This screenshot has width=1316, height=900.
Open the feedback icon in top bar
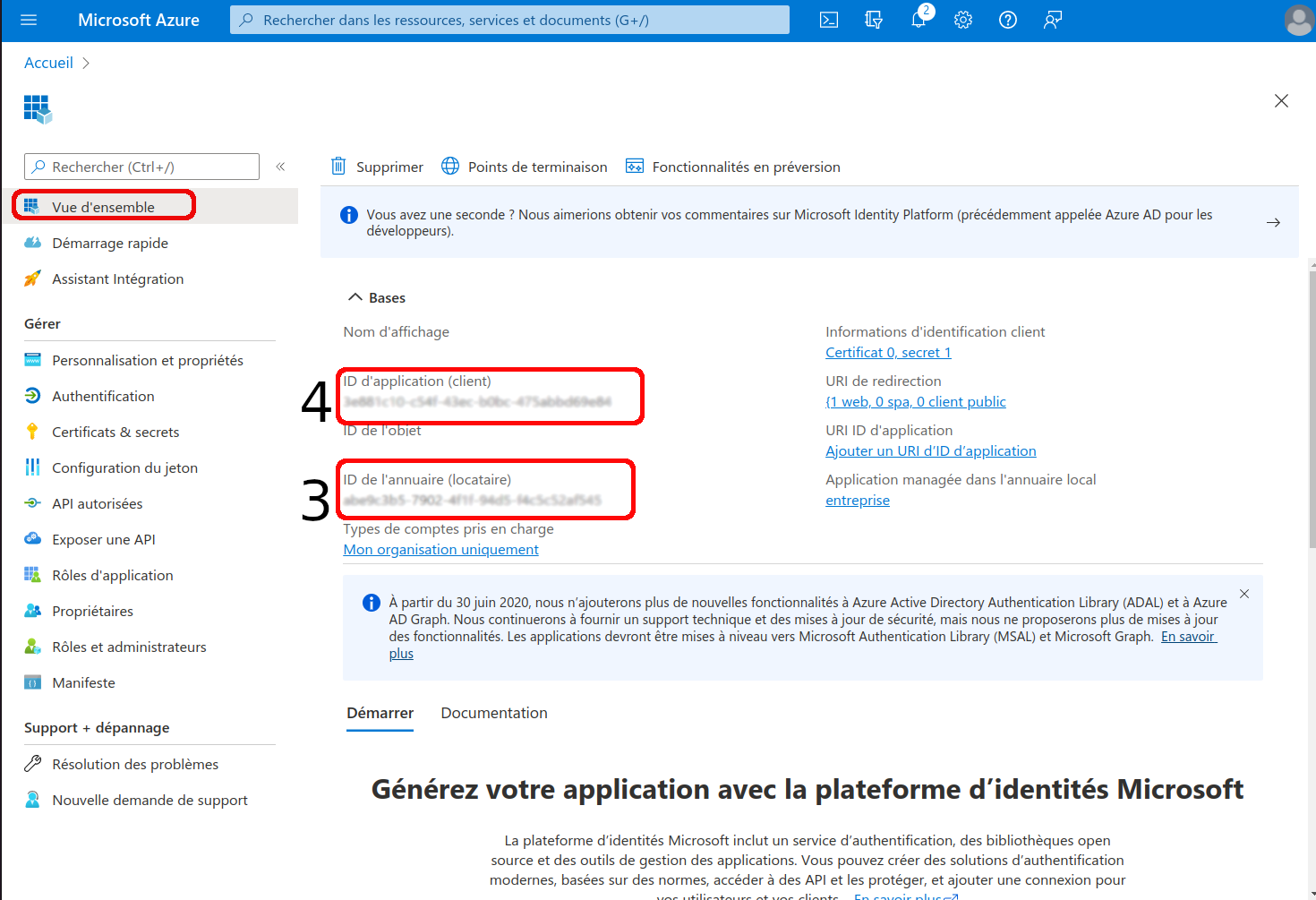point(1053,20)
